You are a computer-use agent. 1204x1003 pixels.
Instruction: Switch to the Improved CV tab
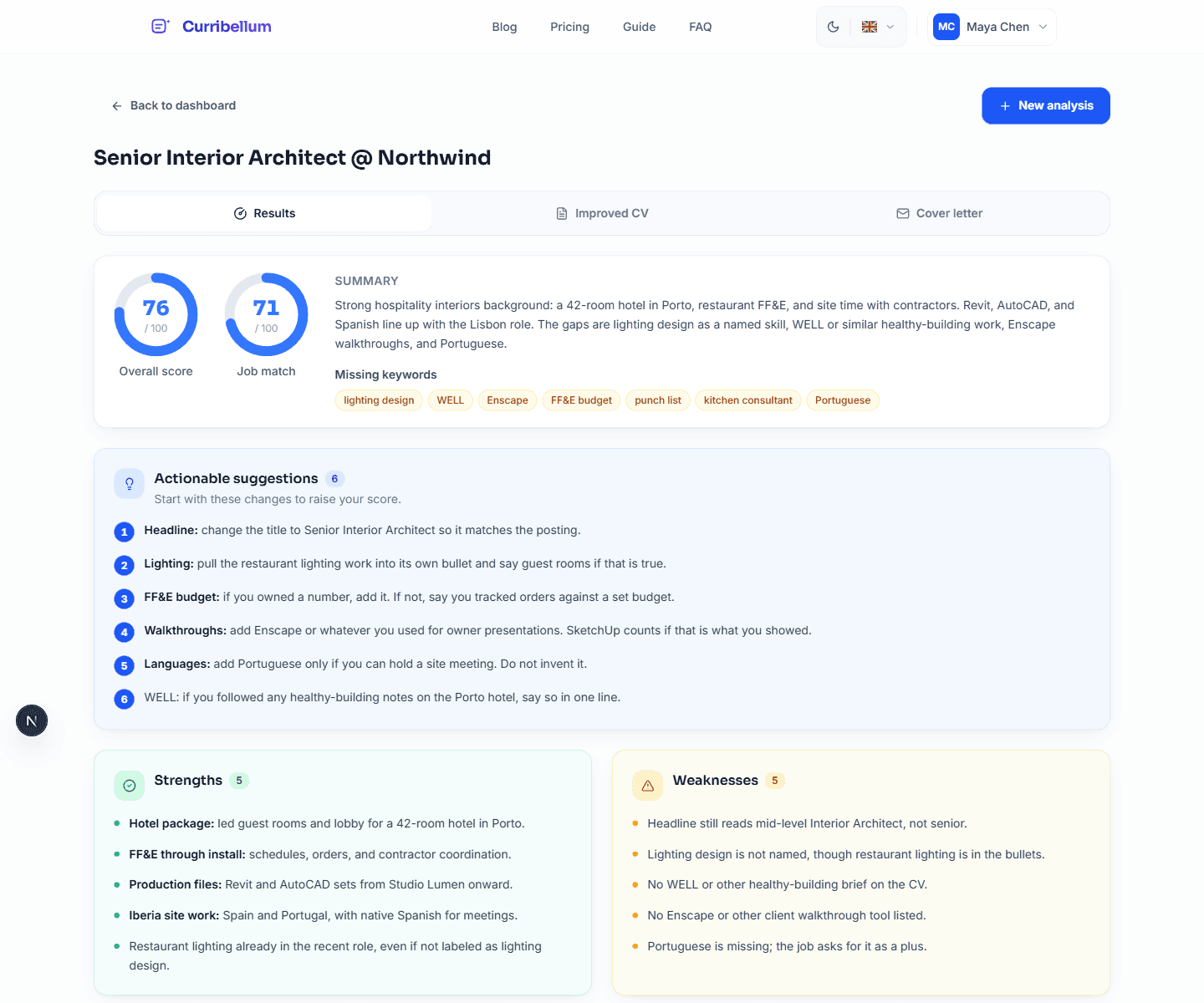point(602,213)
